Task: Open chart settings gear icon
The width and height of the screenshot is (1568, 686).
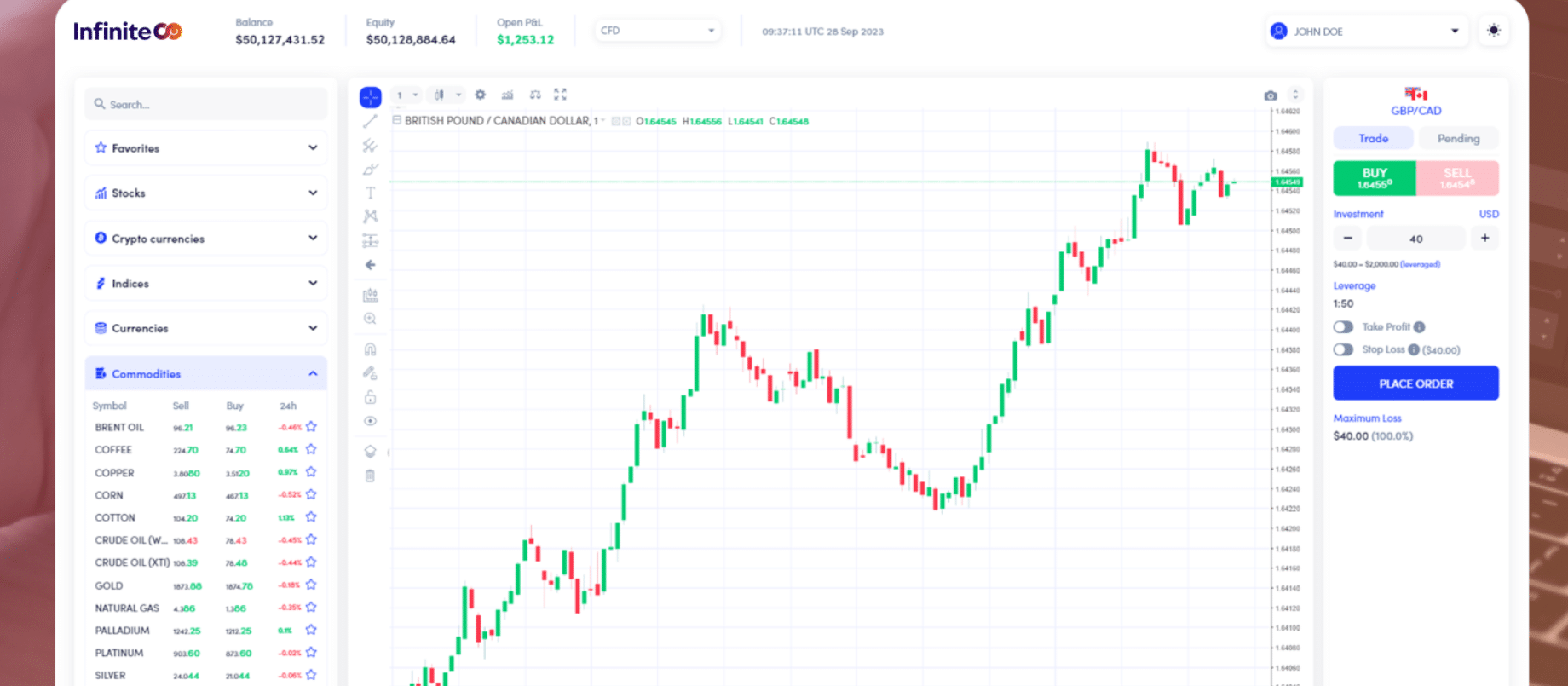Action: pyautogui.click(x=480, y=95)
